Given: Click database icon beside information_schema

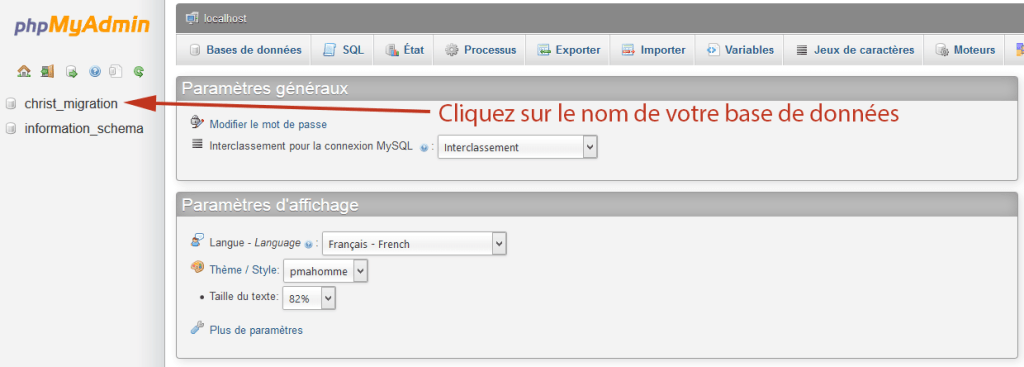Looking at the screenshot, I should coord(10,129).
